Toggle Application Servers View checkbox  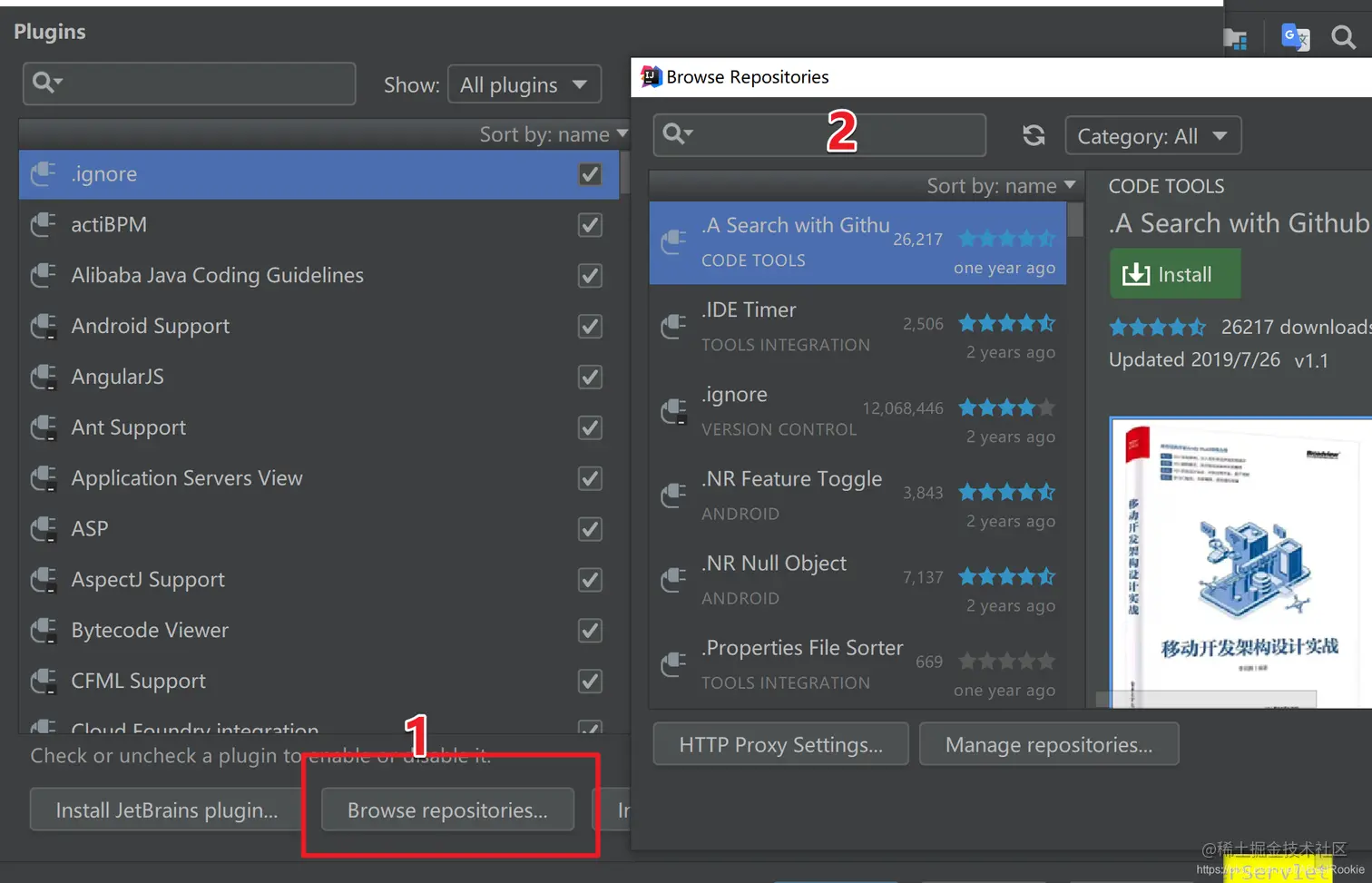point(590,478)
